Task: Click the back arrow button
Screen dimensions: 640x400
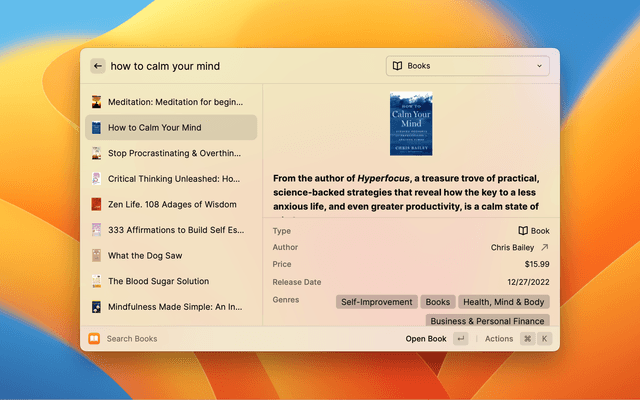Action: point(97,66)
